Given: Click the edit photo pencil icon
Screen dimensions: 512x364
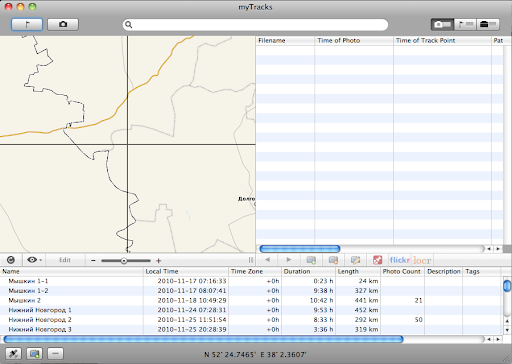Looking at the screenshot, I should (355, 260).
